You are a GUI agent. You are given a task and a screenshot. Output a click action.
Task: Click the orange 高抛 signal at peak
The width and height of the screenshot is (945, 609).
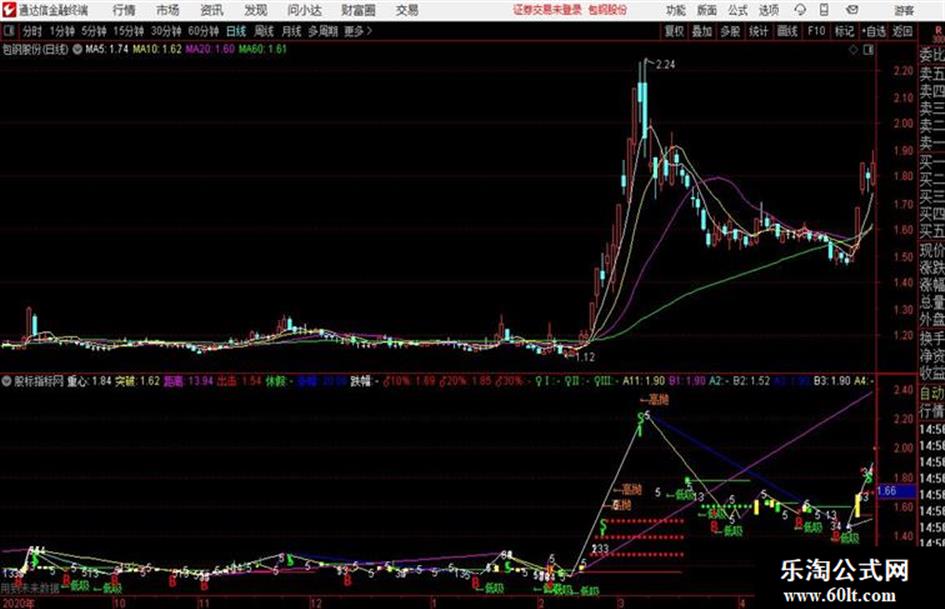click(x=655, y=400)
